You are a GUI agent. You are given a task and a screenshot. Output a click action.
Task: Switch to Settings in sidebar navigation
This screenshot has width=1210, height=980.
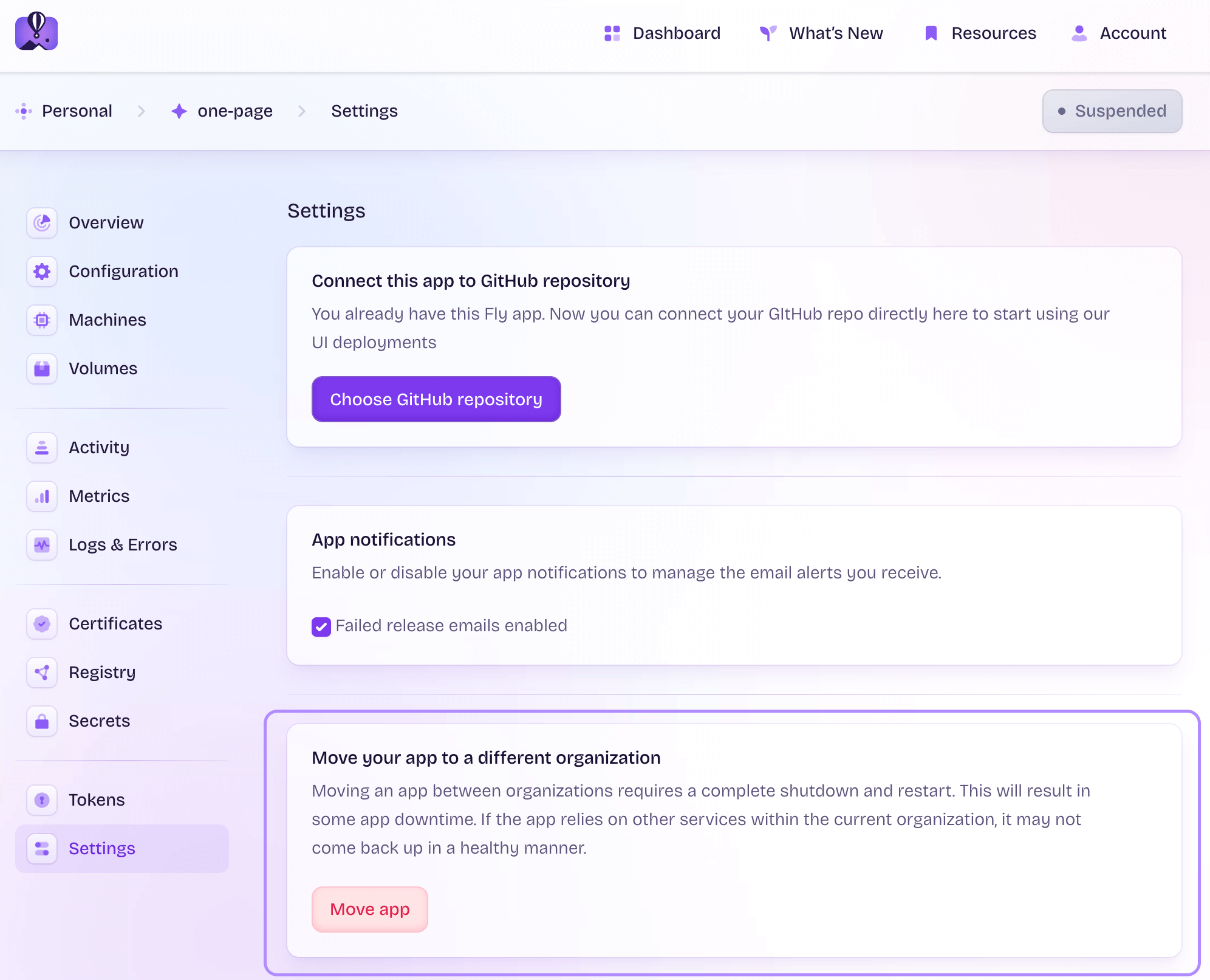tap(102, 848)
